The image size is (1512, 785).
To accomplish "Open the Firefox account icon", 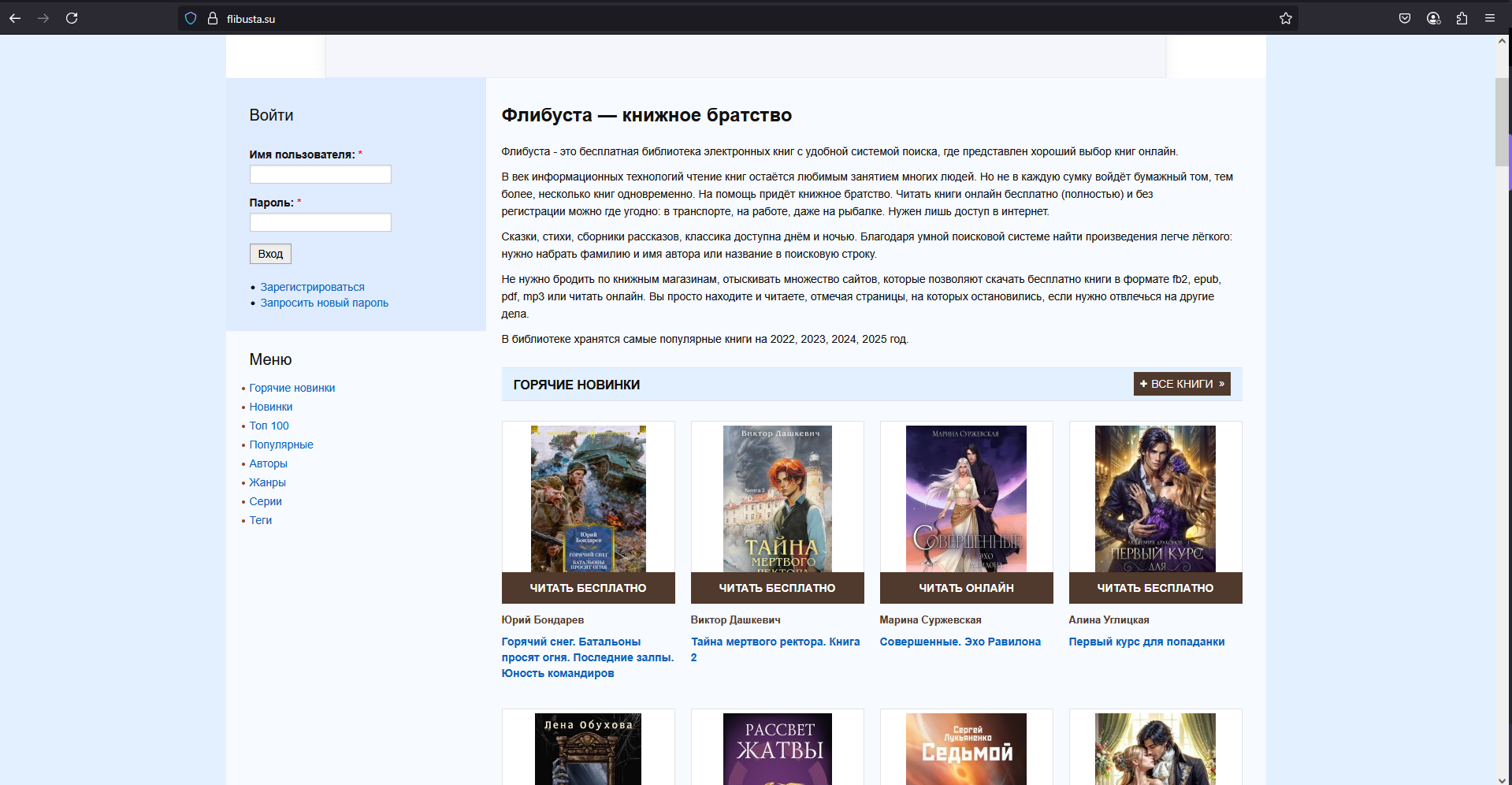I will (x=1433, y=18).
